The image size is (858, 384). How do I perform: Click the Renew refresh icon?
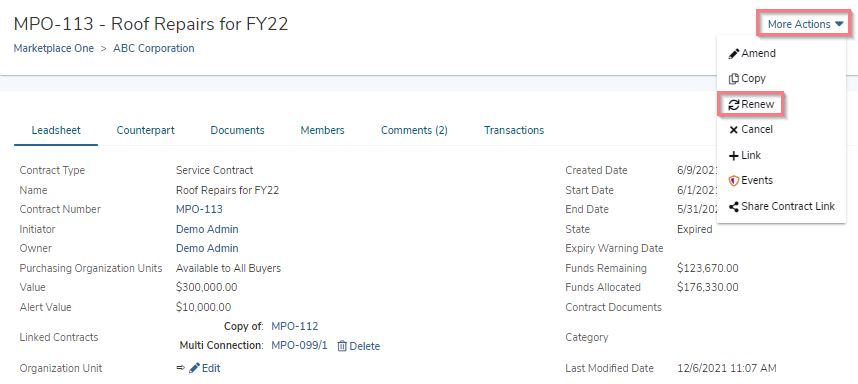click(x=734, y=104)
